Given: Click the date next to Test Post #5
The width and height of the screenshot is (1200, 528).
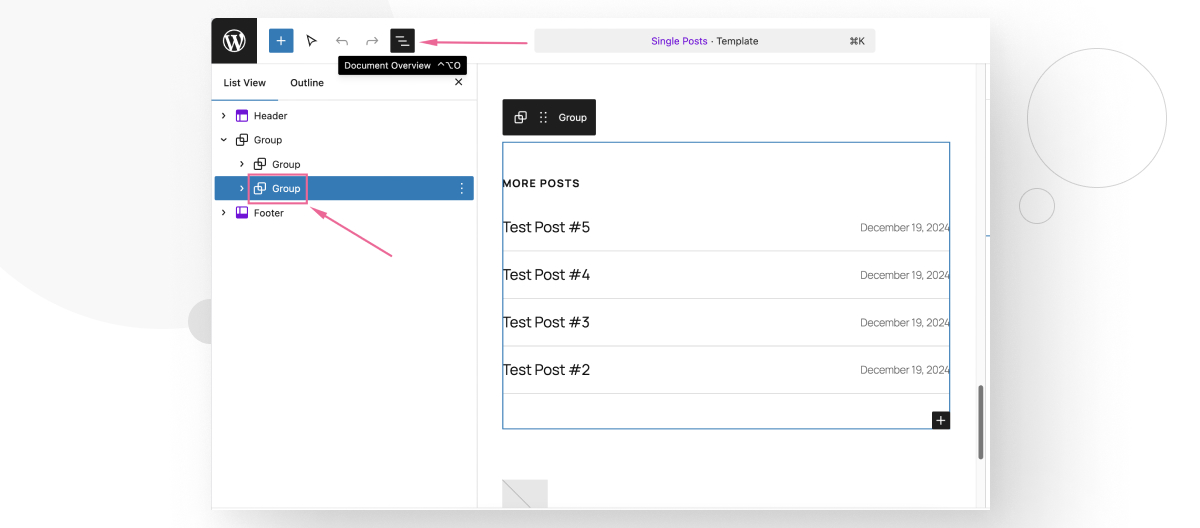Looking at the screenshot, I should pos(905,228).
